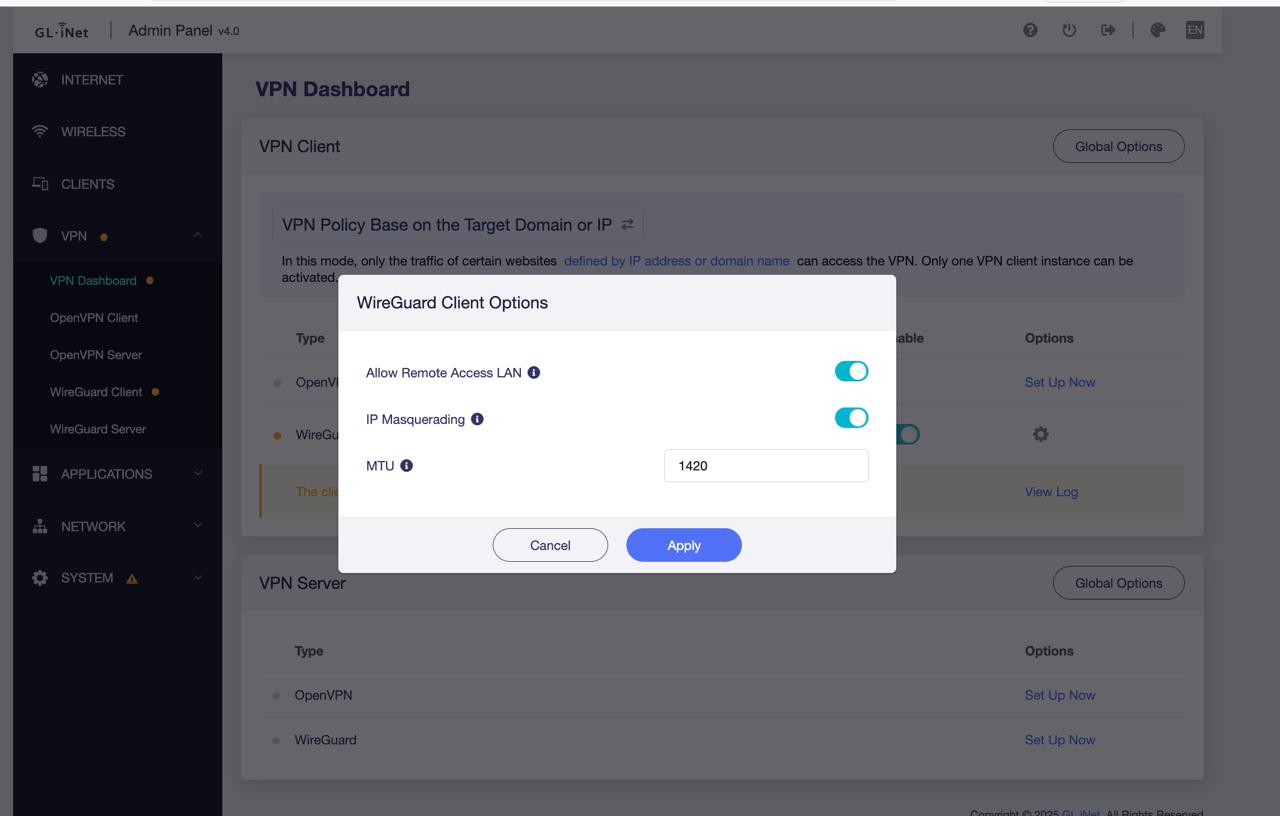1280x816 pixels.
Task: Click info icon next to IP Masquerading
Action: (477, 419)
